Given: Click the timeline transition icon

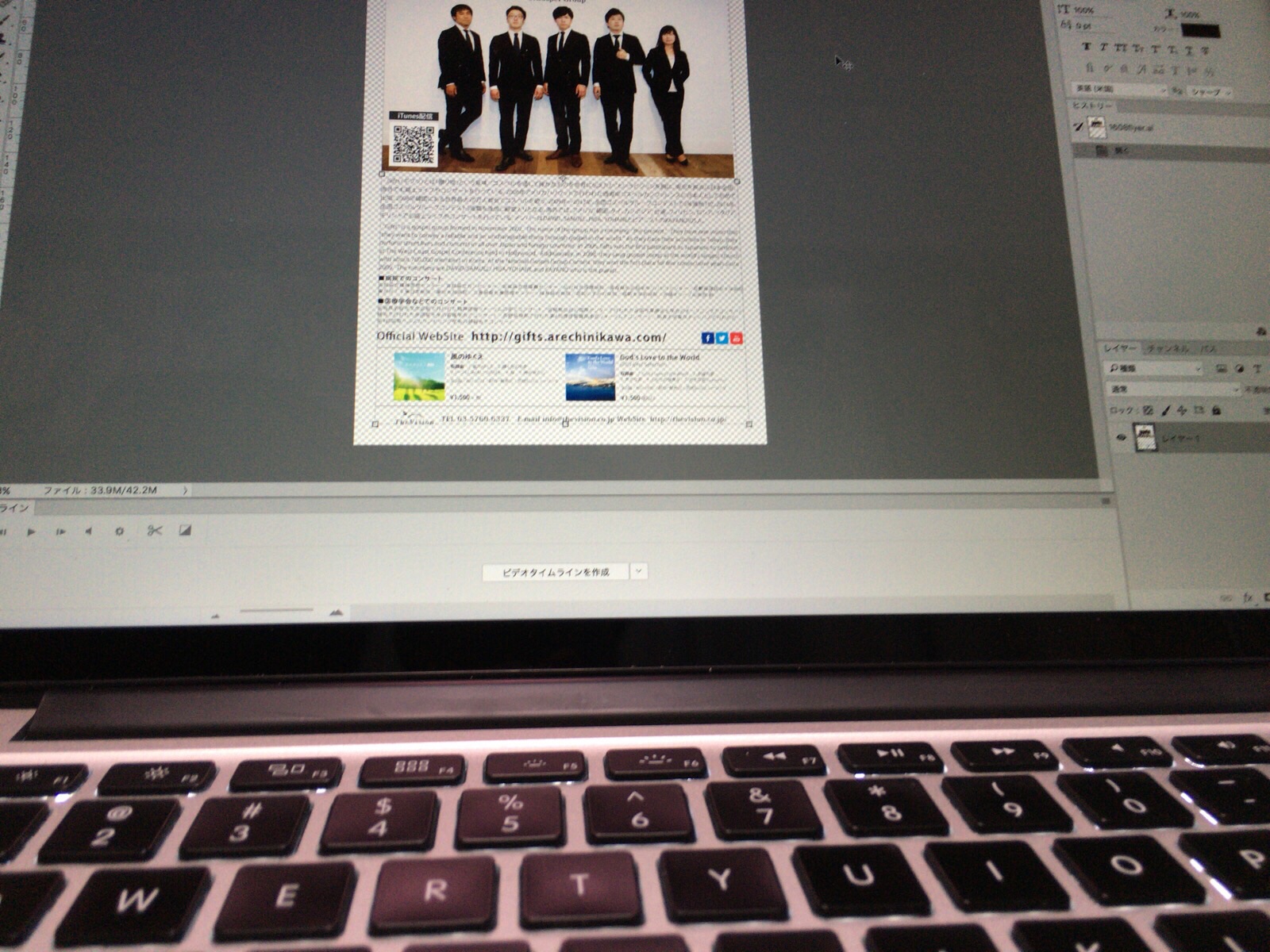Looking at the screenshot, I should pos(185,530).
